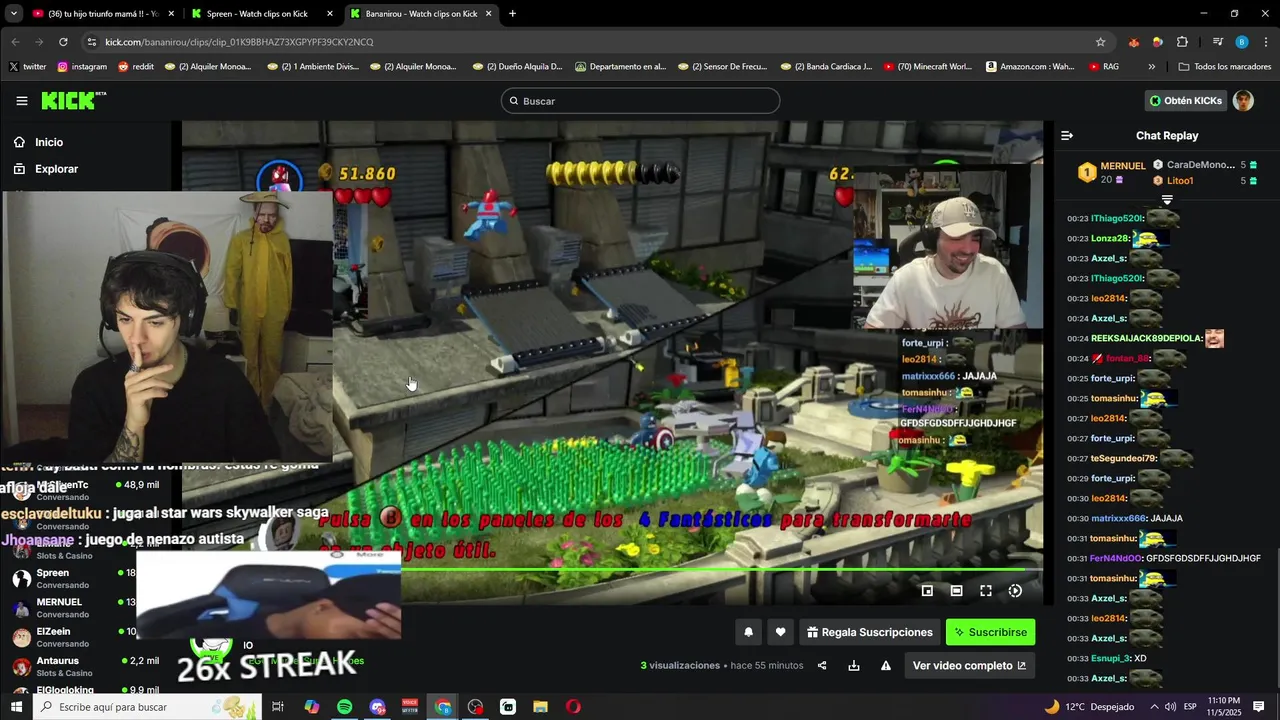Screen dimensions: 1280x720
Task: Click the green Suscribirse button
Action: (x=990, y=632)
